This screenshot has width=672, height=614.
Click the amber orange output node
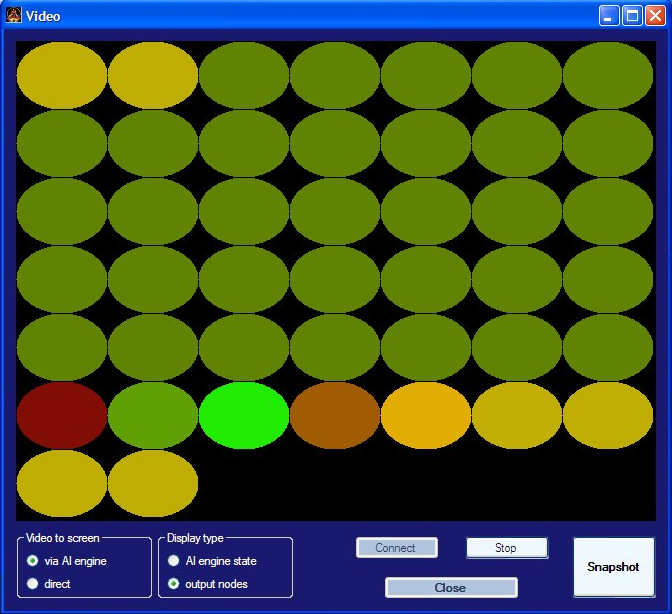(426, 415)
